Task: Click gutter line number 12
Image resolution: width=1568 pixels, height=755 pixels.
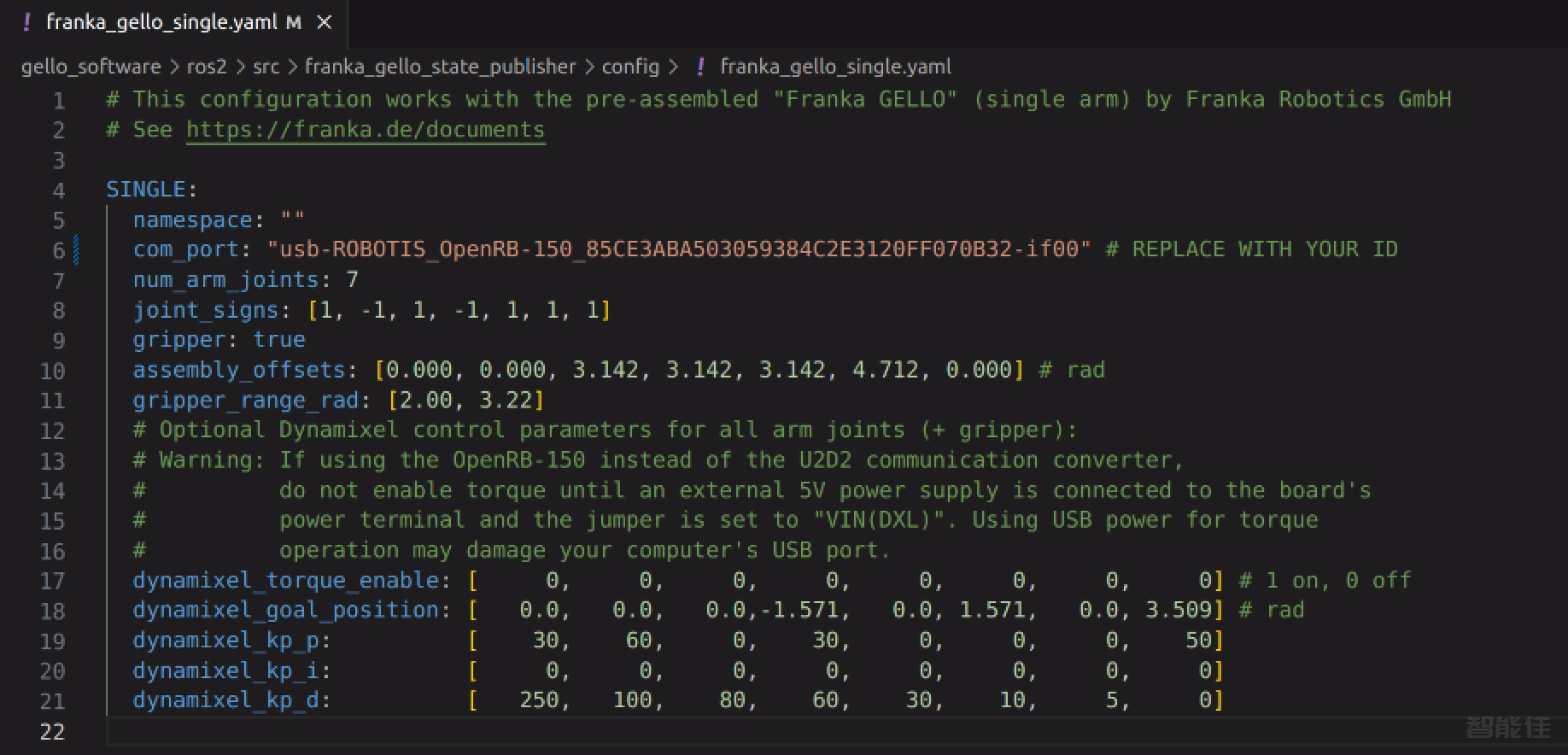Action: click(x=53, y=430)
